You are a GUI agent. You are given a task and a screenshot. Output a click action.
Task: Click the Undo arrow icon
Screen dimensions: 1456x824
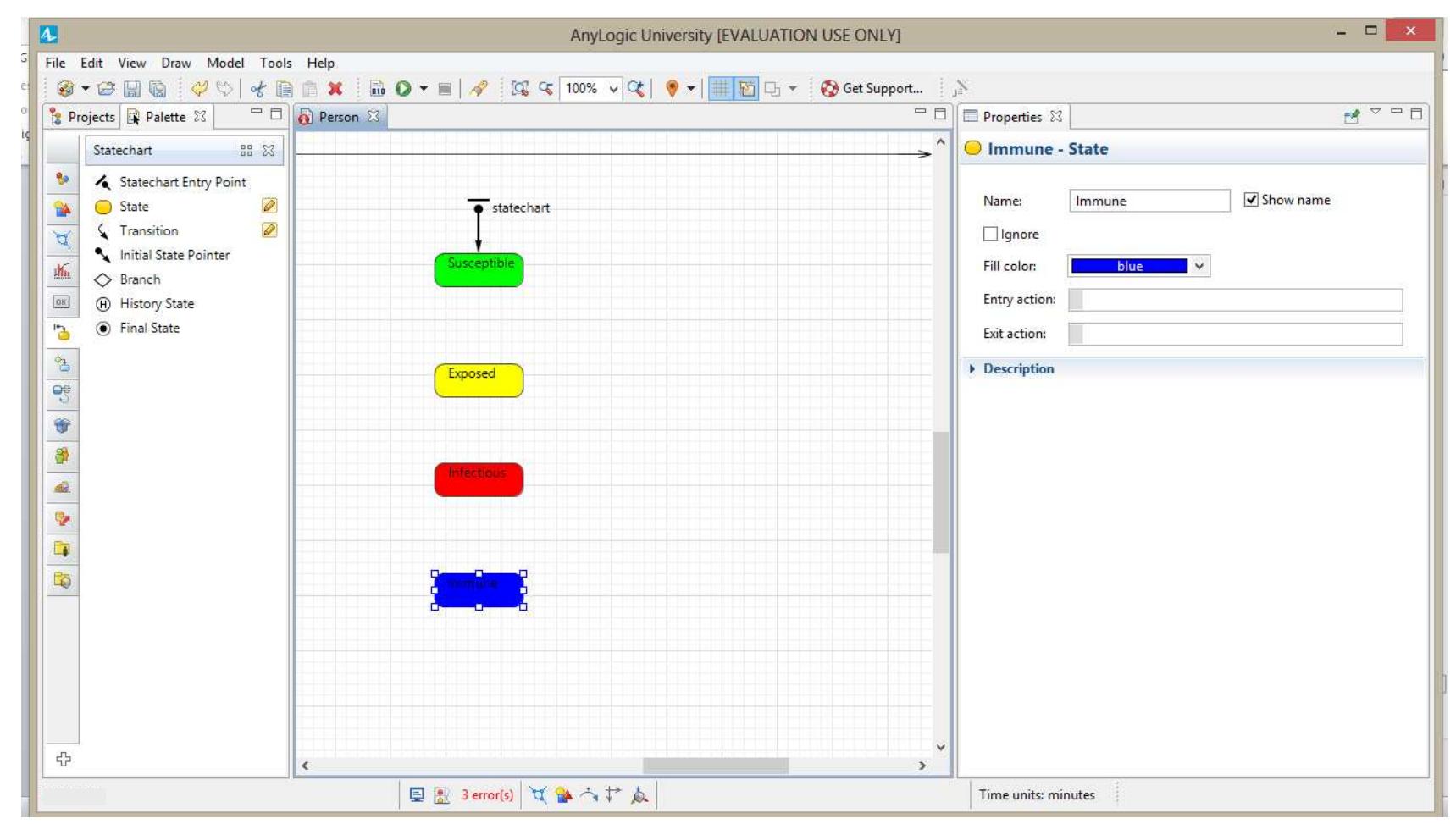(199, 88)
